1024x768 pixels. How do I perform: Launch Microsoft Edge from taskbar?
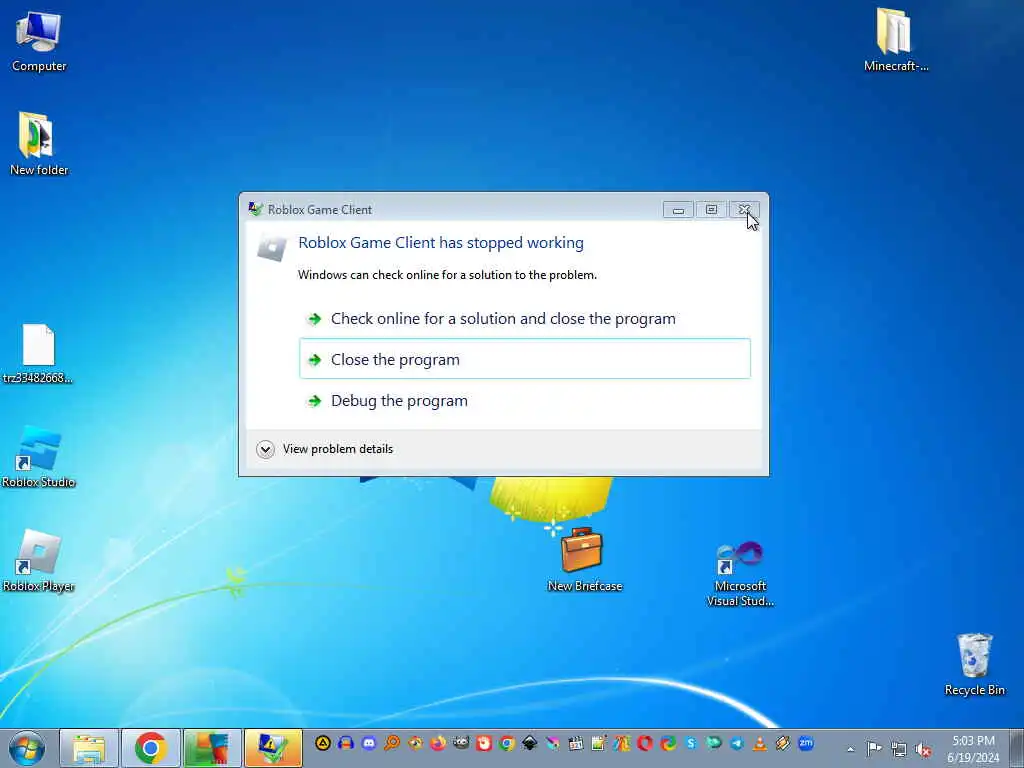point(668,743)
